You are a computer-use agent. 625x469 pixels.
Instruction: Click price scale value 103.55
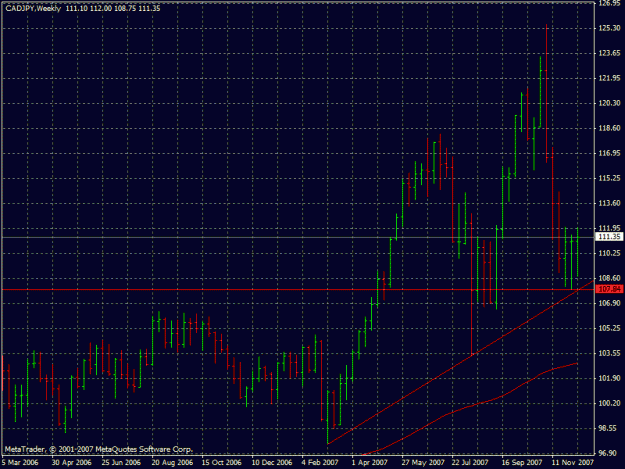(610, 353)
